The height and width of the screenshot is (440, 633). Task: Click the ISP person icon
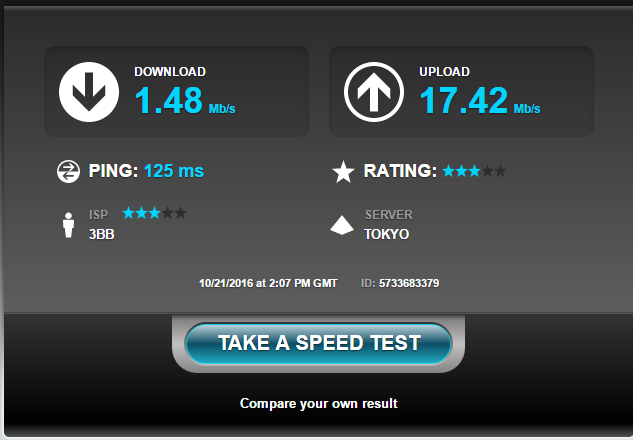click(69, 225)
